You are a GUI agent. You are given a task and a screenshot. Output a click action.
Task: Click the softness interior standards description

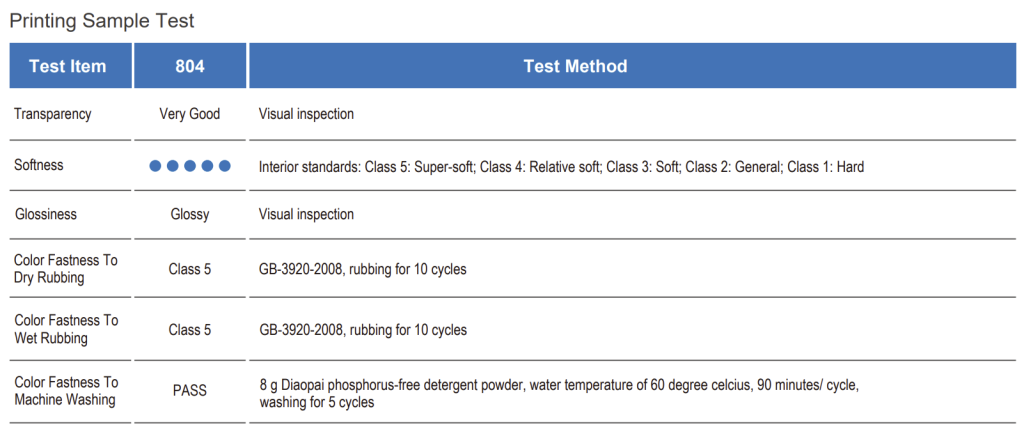tap(561, 167)
